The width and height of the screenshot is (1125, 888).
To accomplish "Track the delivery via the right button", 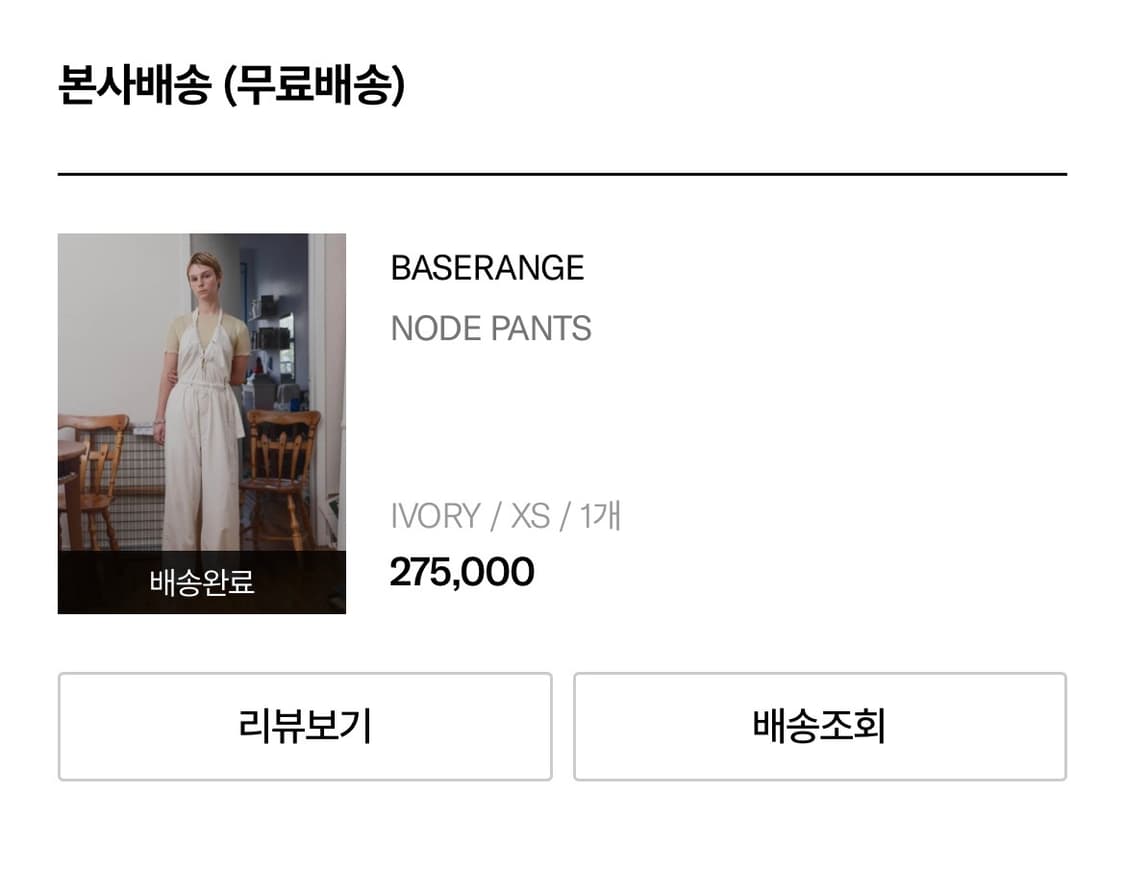I will pyautogui.click(x=820, y=727).
